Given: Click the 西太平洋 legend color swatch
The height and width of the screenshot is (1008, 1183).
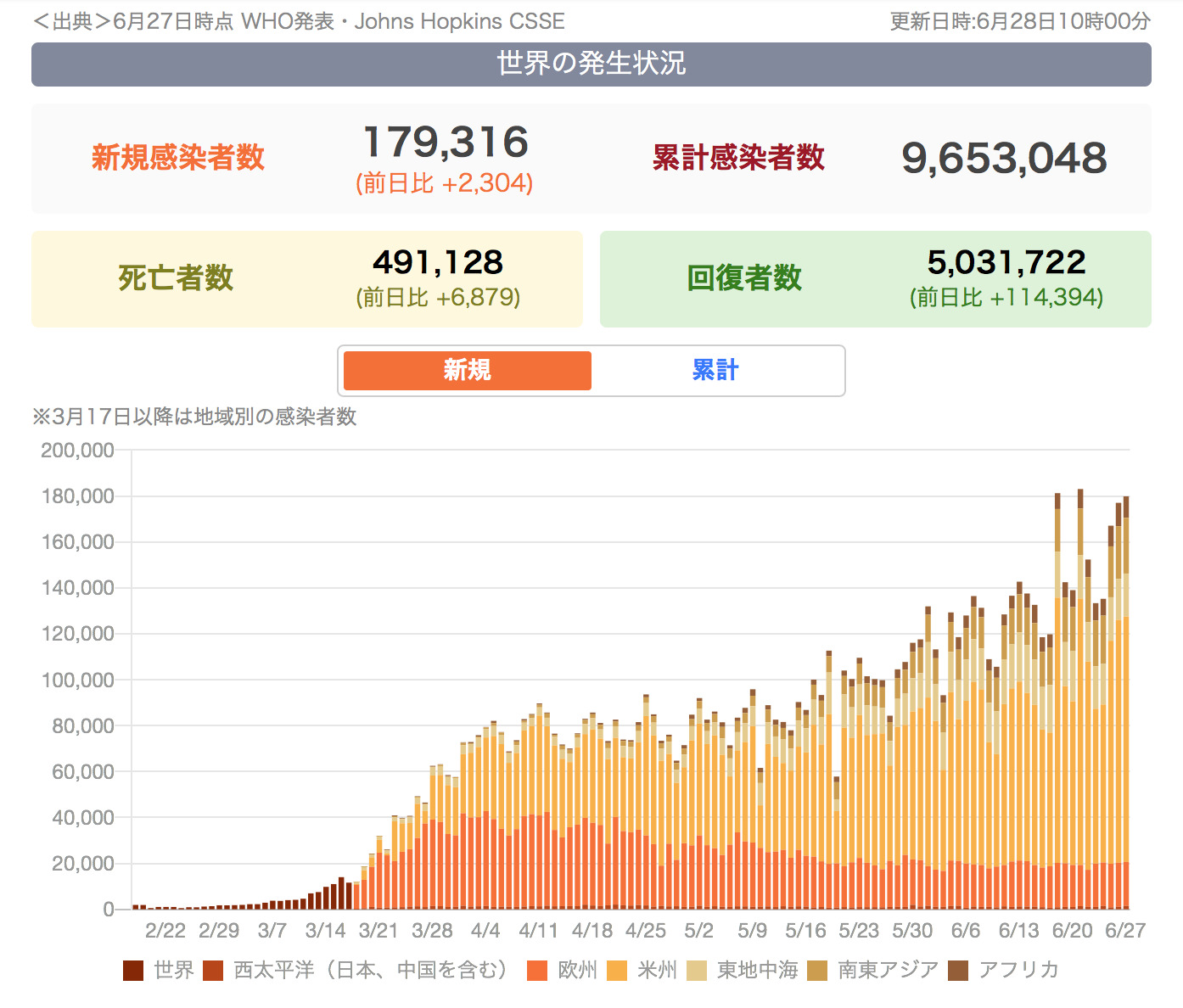Looking at the screenshot, I should pos(213,970).
